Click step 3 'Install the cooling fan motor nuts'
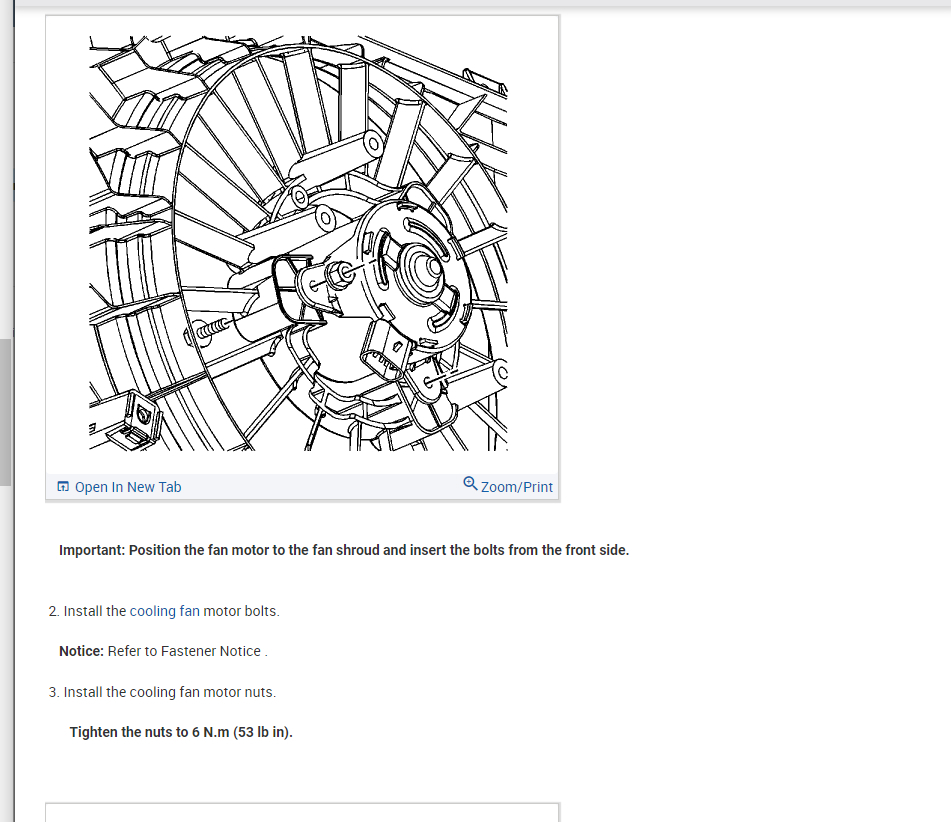 pos(163,692)
